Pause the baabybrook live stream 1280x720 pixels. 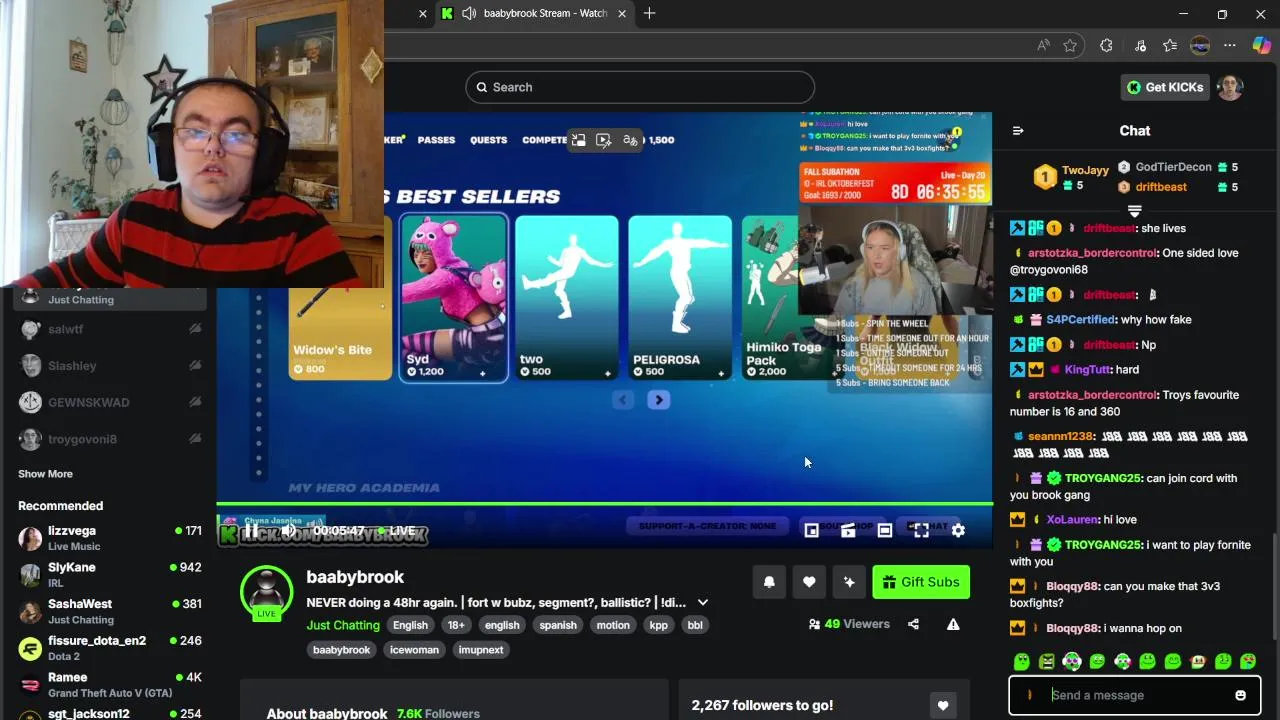252,531
